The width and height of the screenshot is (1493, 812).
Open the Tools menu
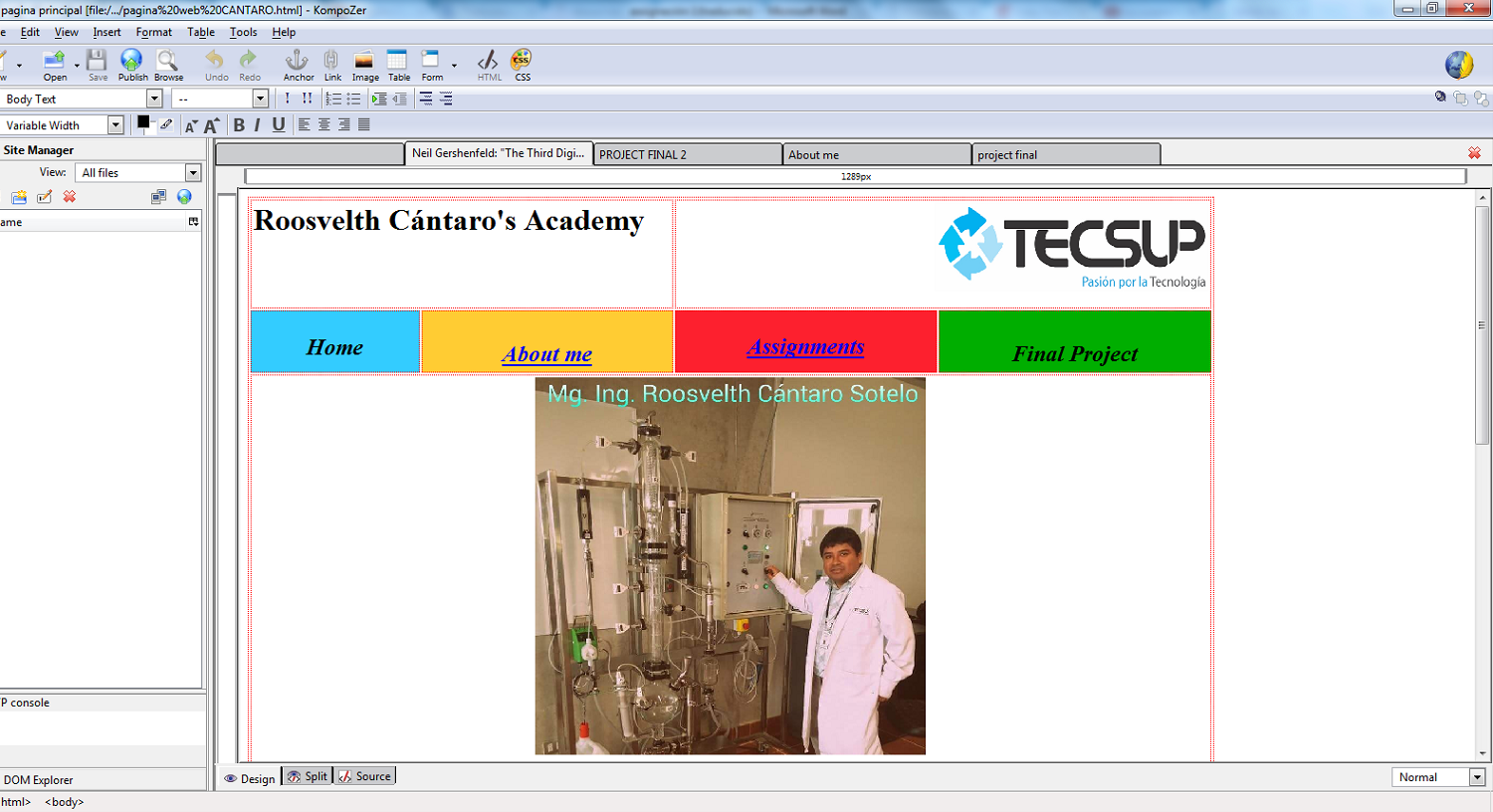point(243,32)
